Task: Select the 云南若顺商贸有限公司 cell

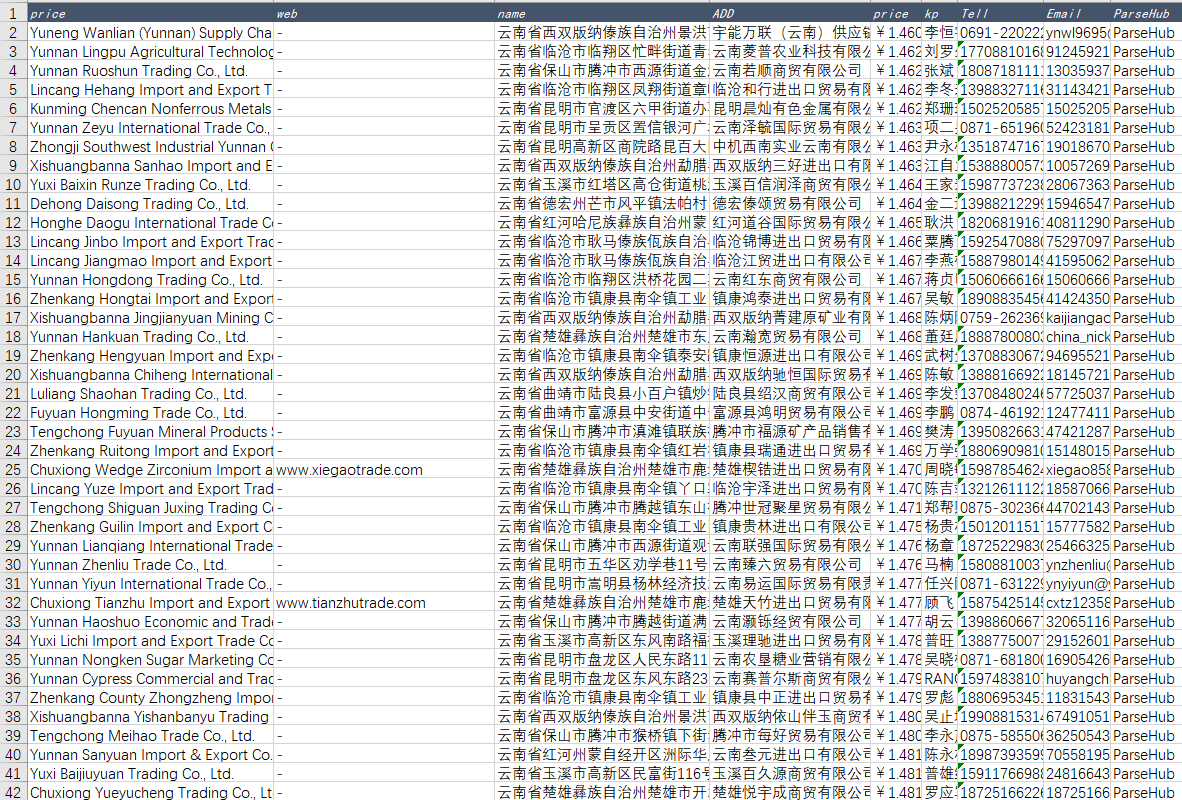Action: 790,71
